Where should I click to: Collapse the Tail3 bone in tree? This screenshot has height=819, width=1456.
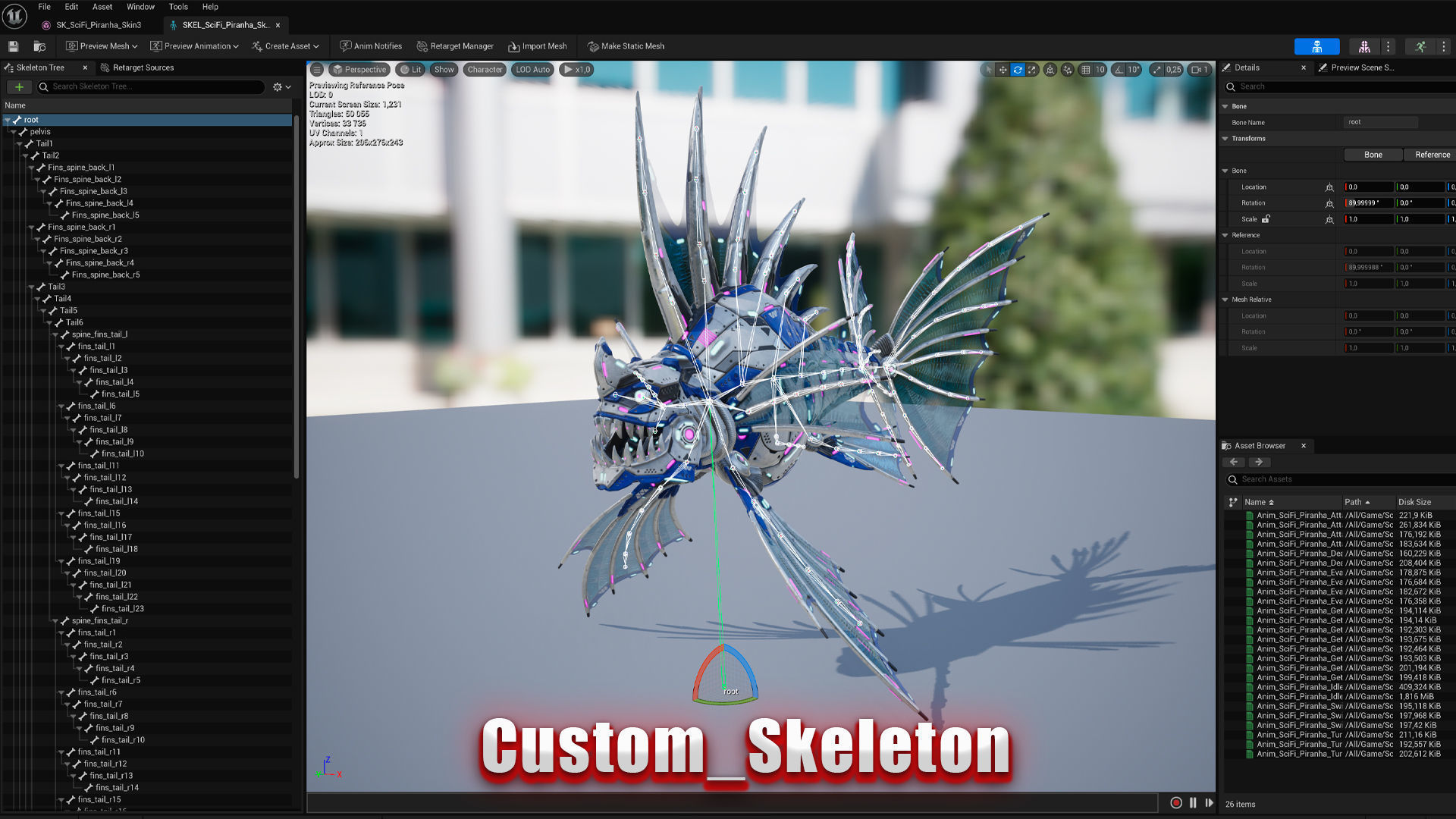point(32,287)
